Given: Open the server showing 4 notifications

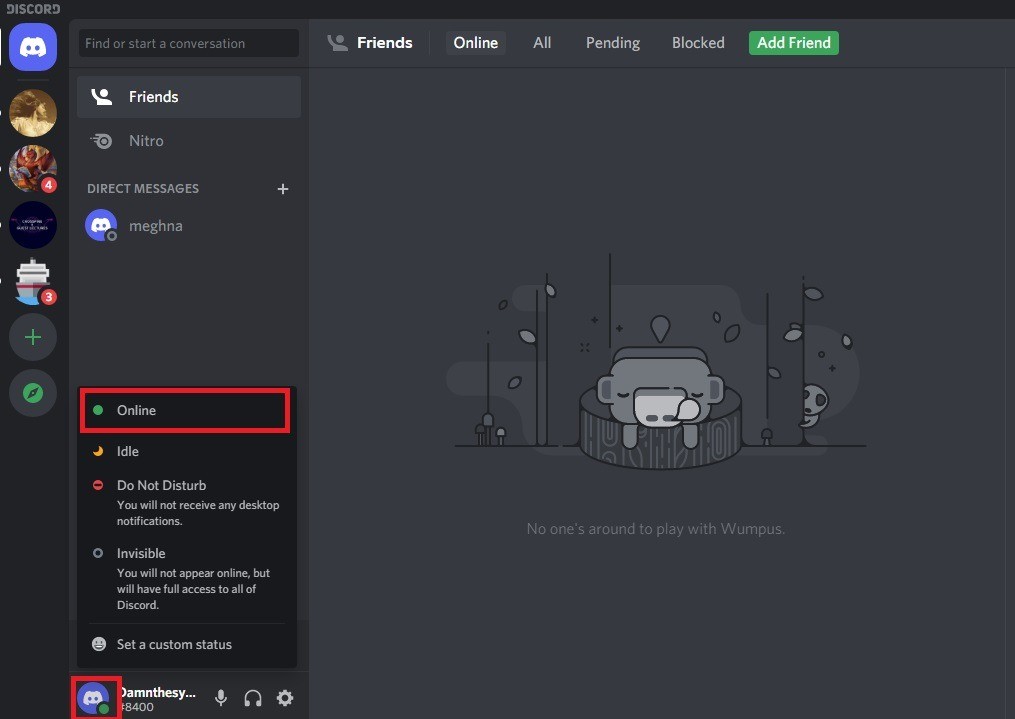Looking at the screenshot, I should click(x=33, y=168).
